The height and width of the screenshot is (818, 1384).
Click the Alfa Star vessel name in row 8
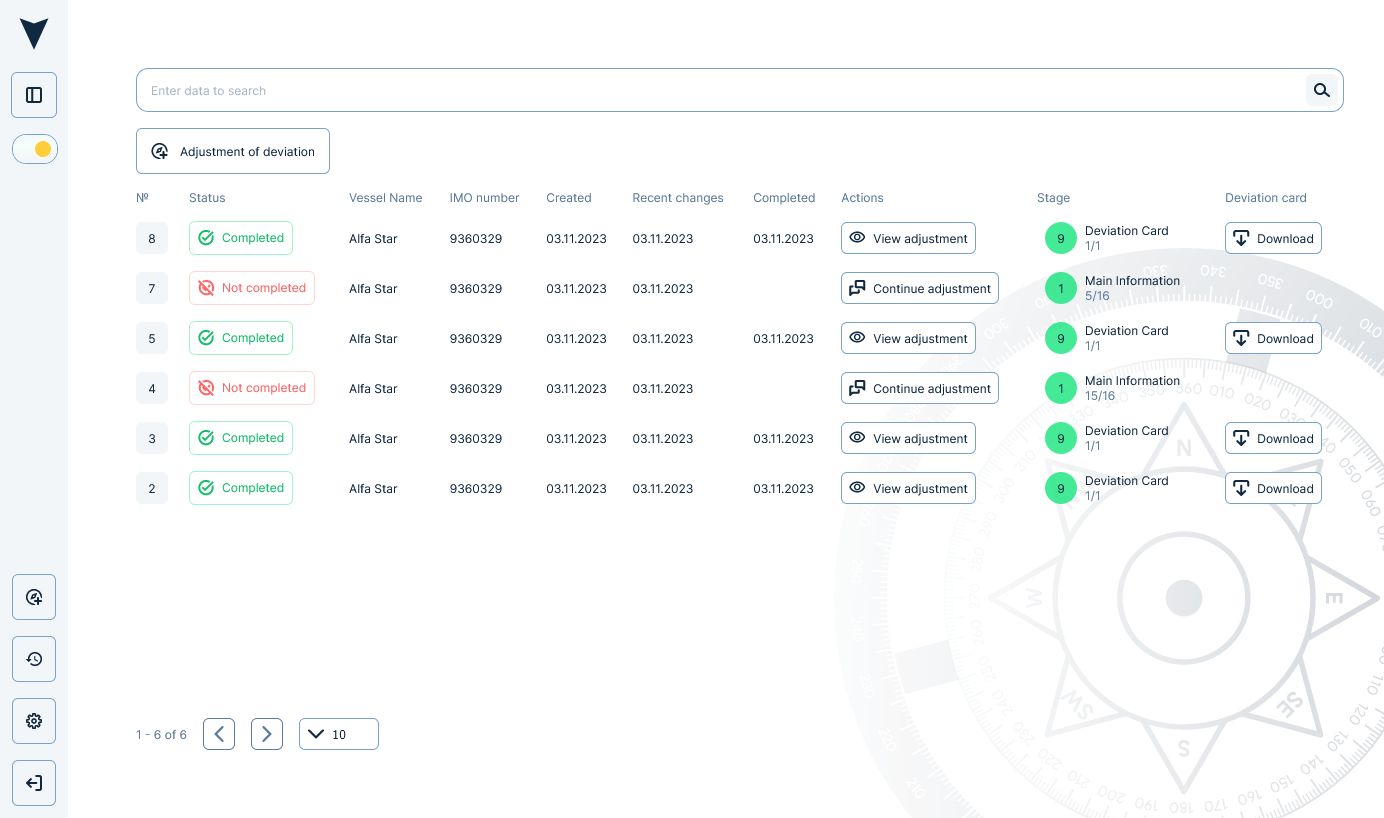pyautogui.click(x=373, y=239)
